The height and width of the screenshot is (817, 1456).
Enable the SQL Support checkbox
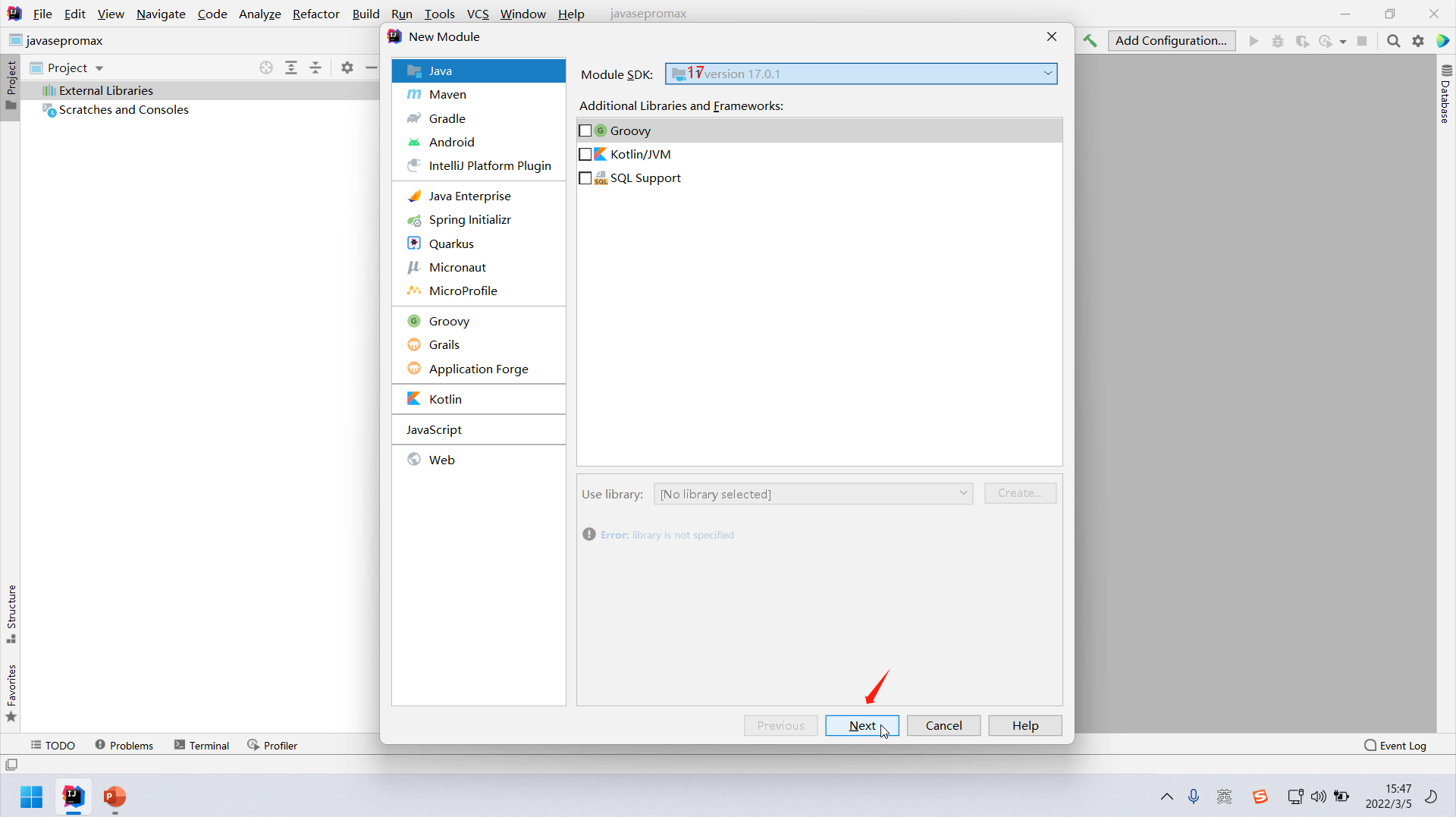click(585, 178)
